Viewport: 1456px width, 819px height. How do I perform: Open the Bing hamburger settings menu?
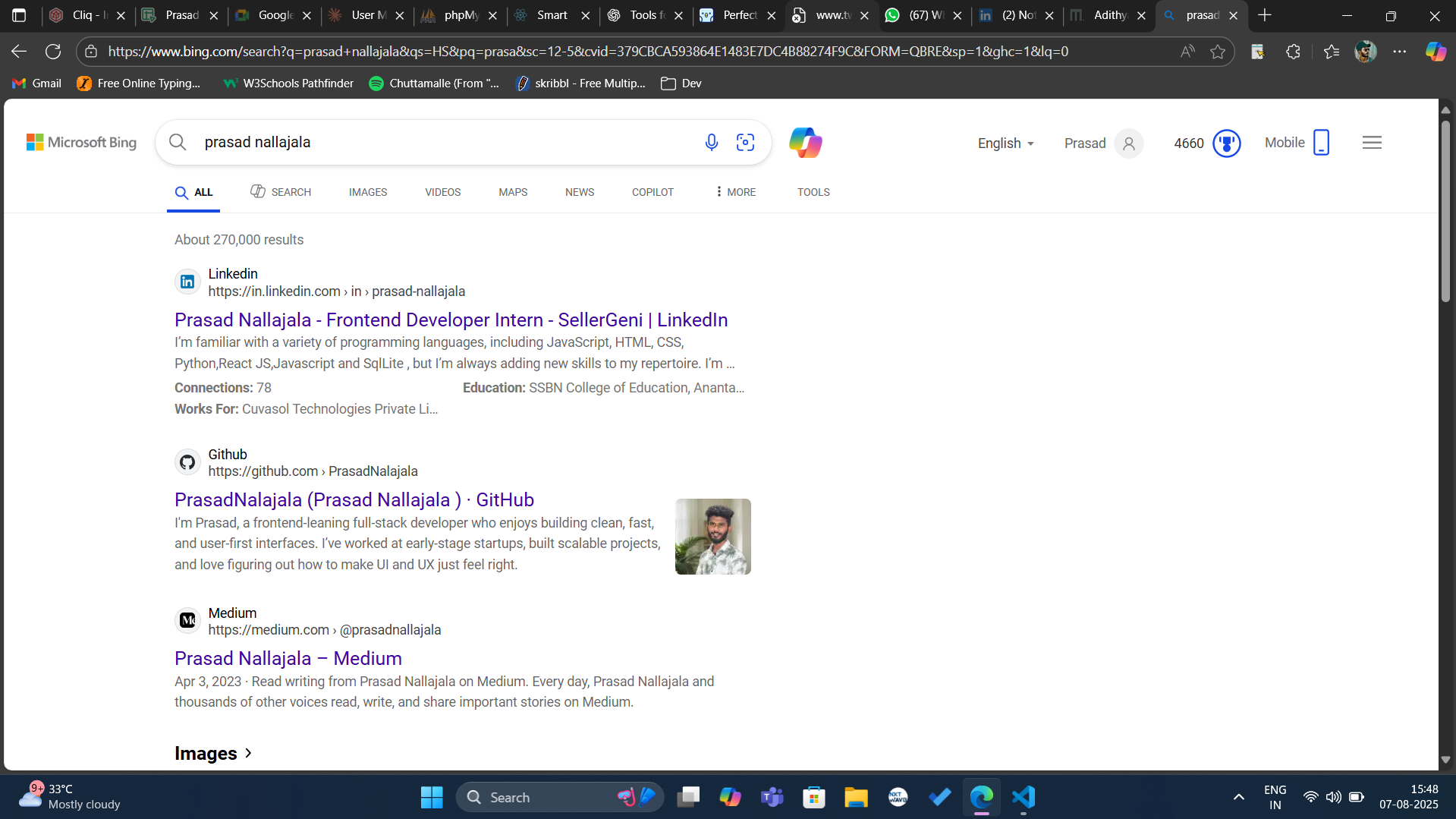click(1371, 143)
